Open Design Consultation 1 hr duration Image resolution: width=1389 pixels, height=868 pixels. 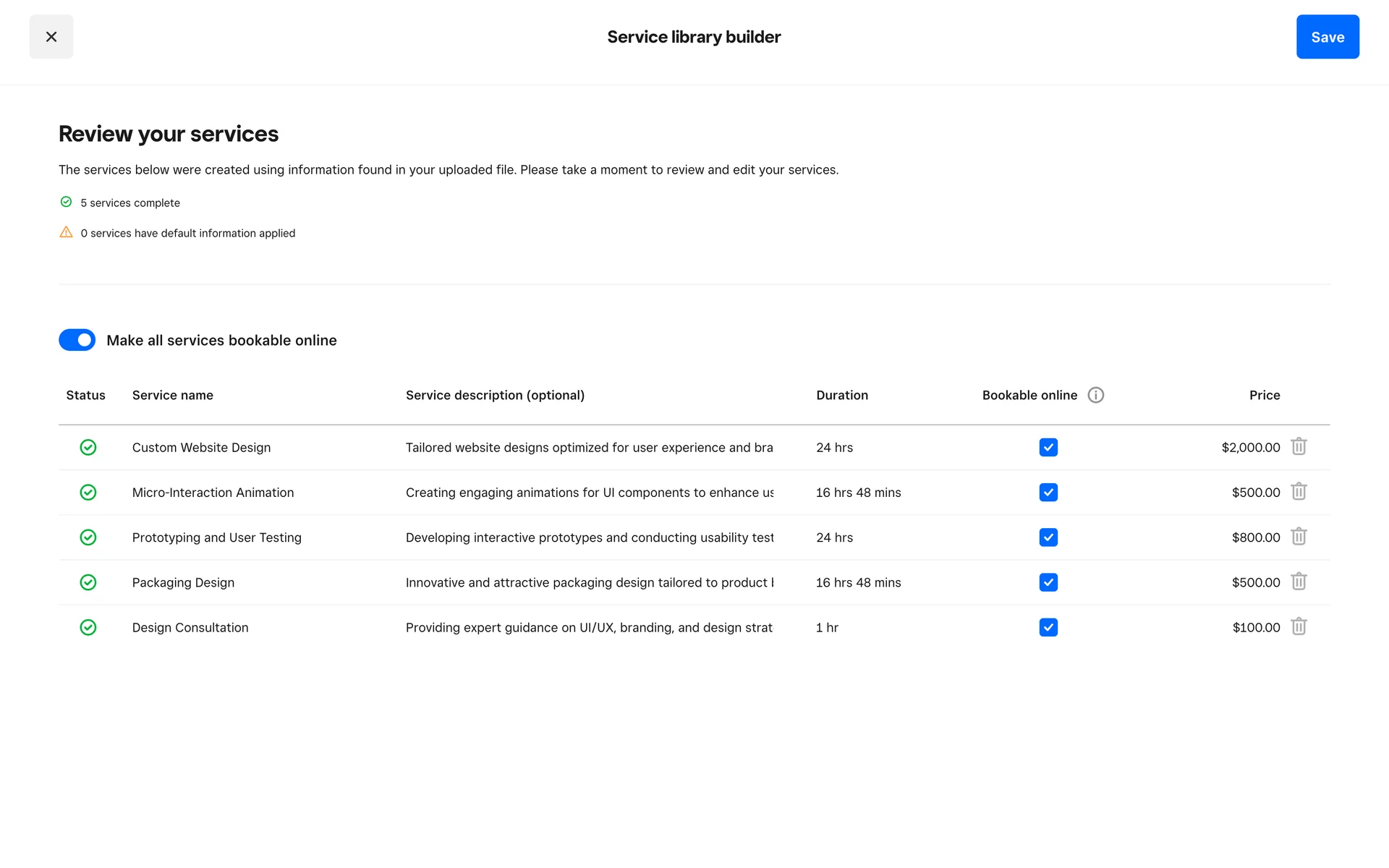(x=827, y=628)
